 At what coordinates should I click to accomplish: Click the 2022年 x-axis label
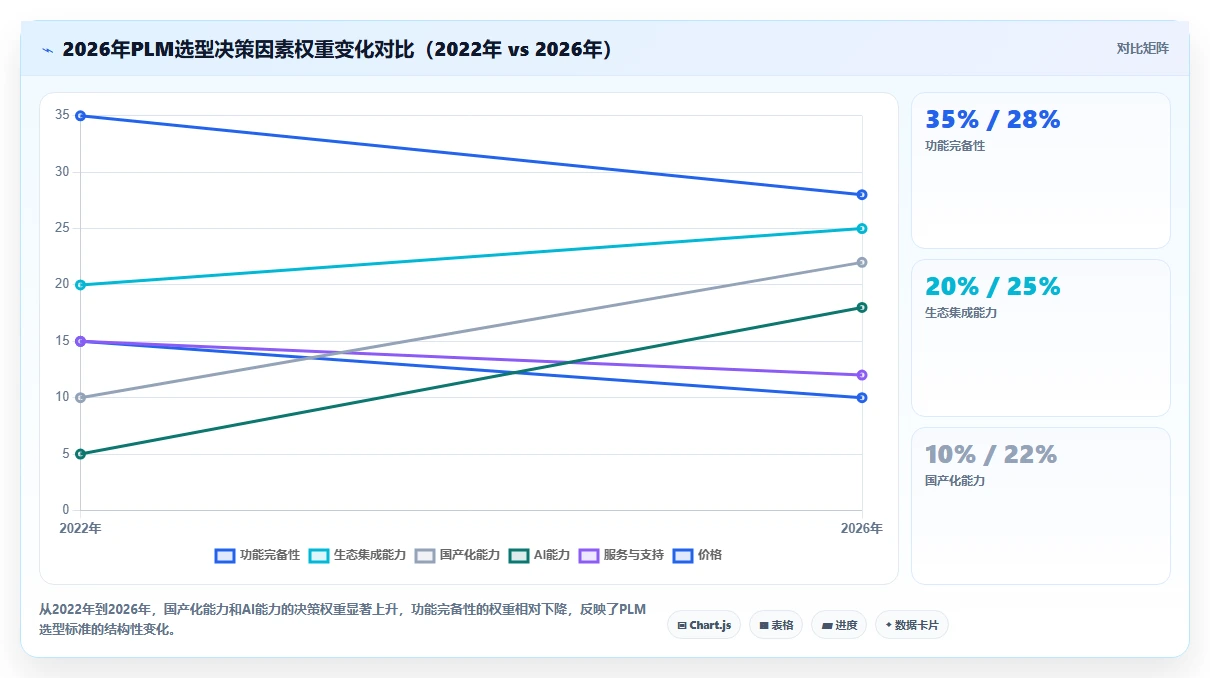[x=80, y=528]
